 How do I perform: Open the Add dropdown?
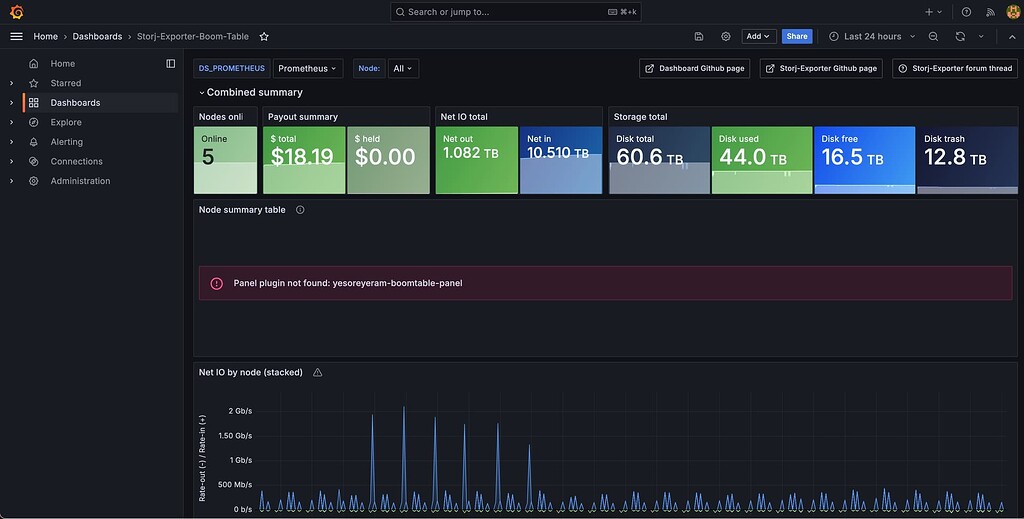(x=758, y=37)
